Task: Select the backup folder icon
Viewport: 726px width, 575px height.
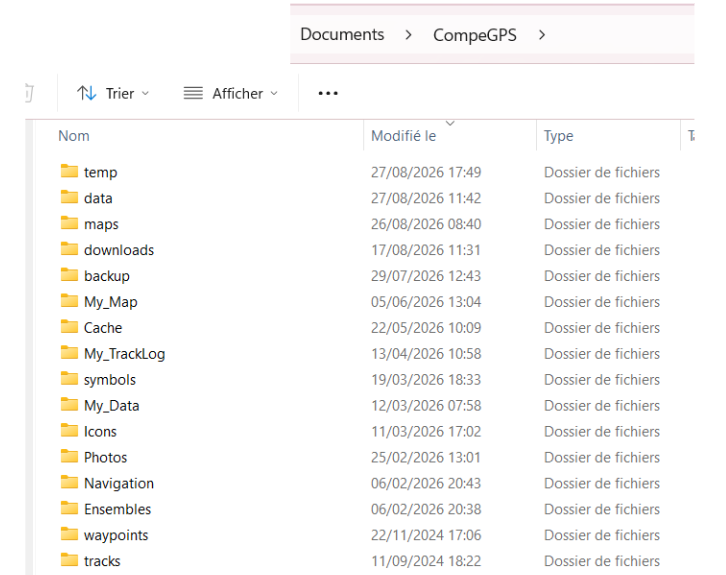Action: click(69, 275)
